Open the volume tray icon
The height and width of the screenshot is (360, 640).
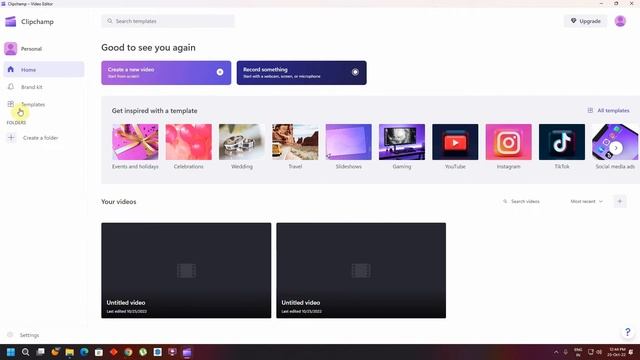[x=599, y=352]
